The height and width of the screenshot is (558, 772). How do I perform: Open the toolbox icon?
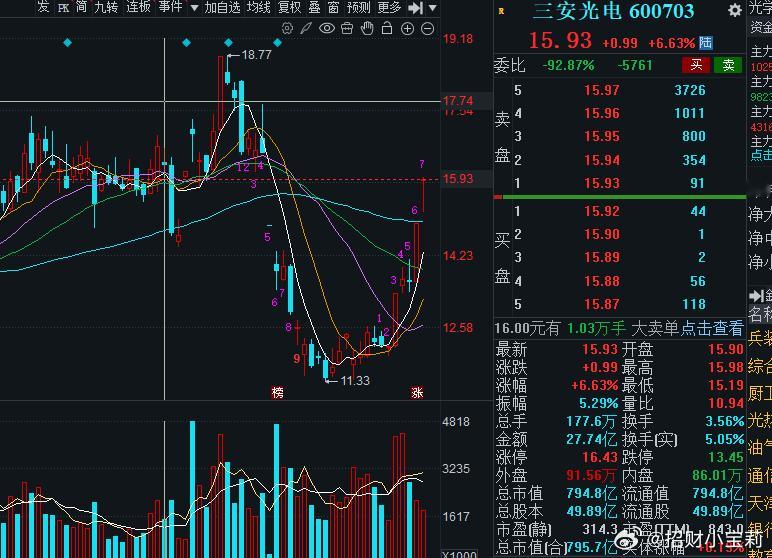click(347, 29)
